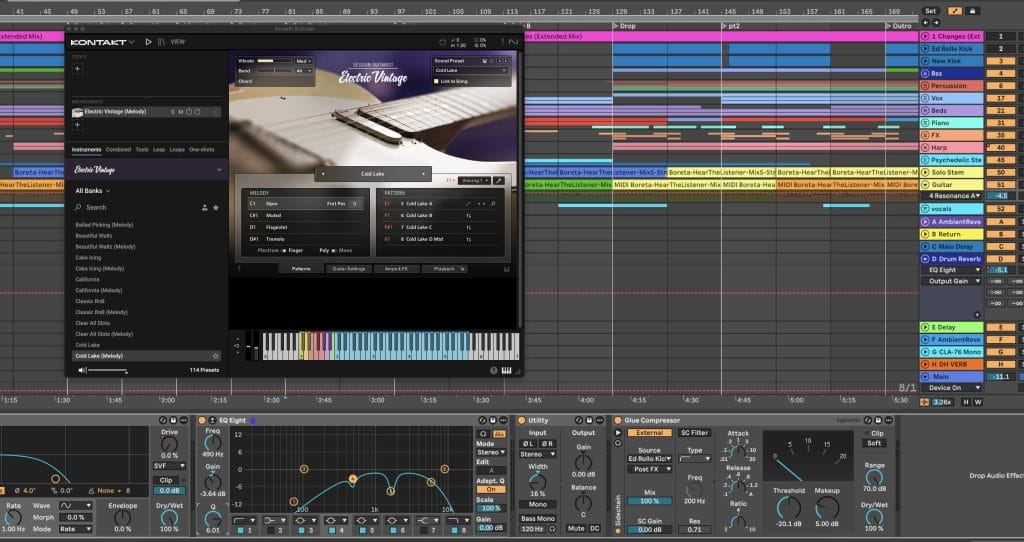Image resolution: width=1024 pixels, height=542 pixels.
Task: Expand the Electric Vintage library chevron
Action: pyautogui.click(x=219, y=170)
